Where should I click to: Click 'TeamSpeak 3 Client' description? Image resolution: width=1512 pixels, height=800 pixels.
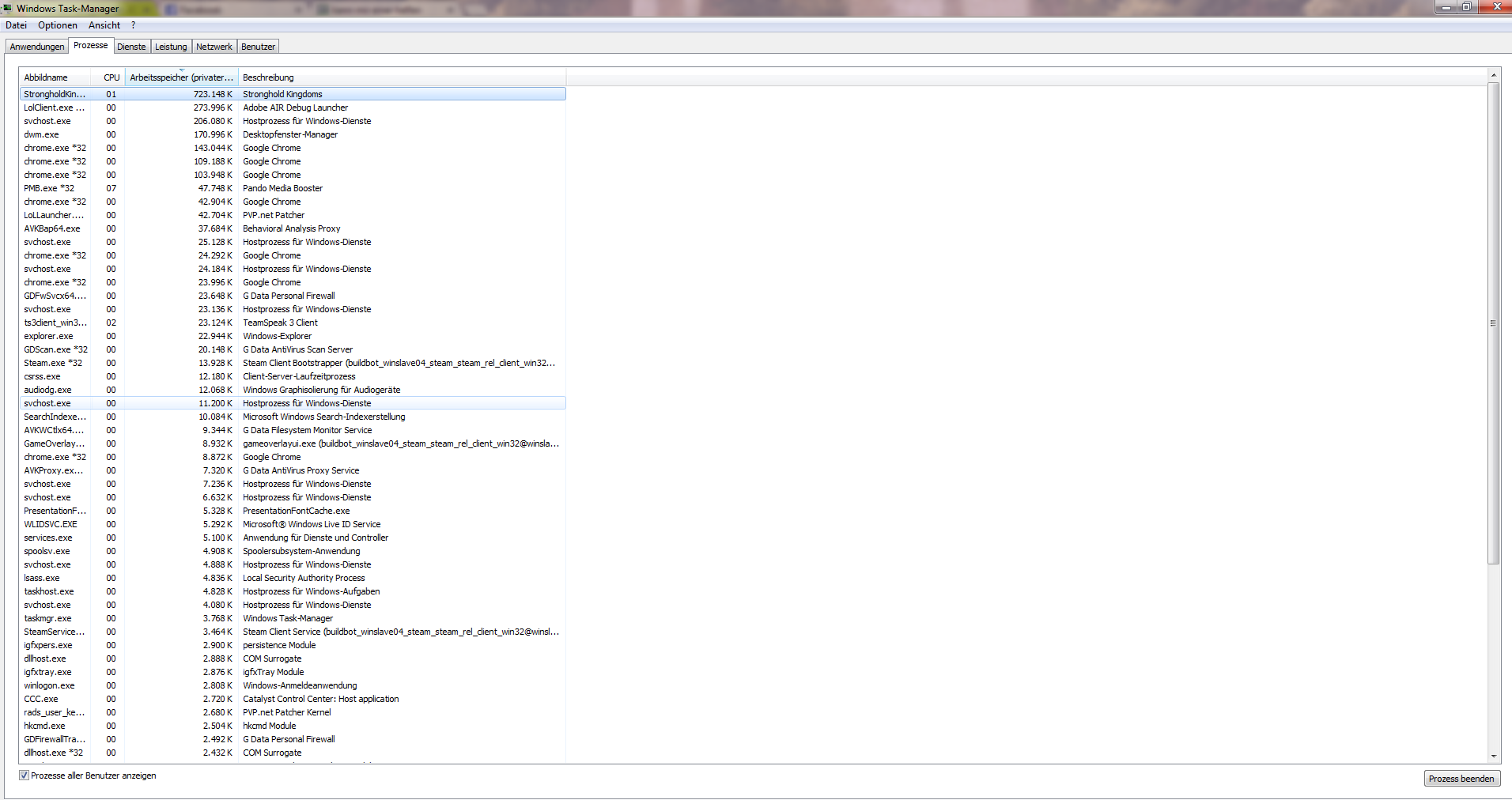click(280, 323)
